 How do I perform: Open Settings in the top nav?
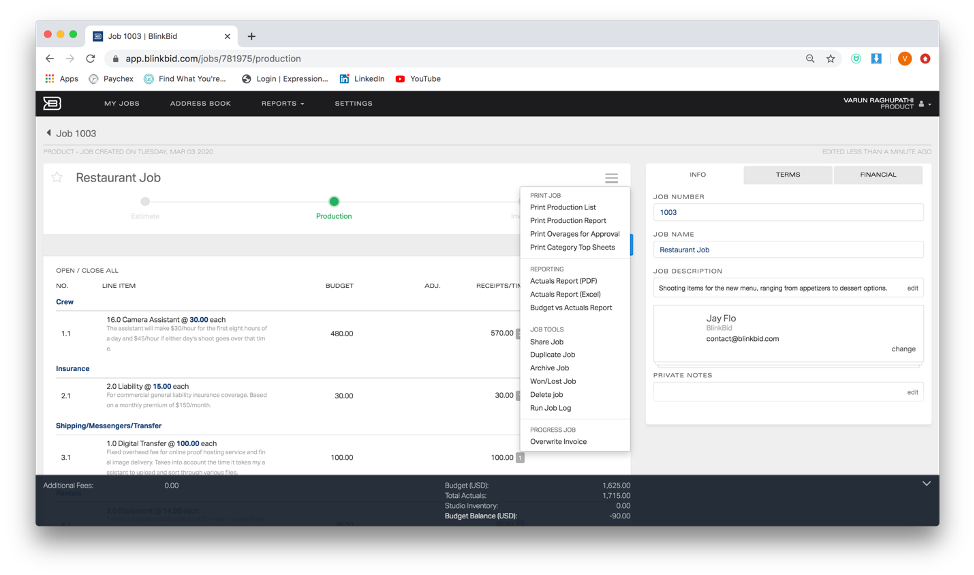pos(353,104)
